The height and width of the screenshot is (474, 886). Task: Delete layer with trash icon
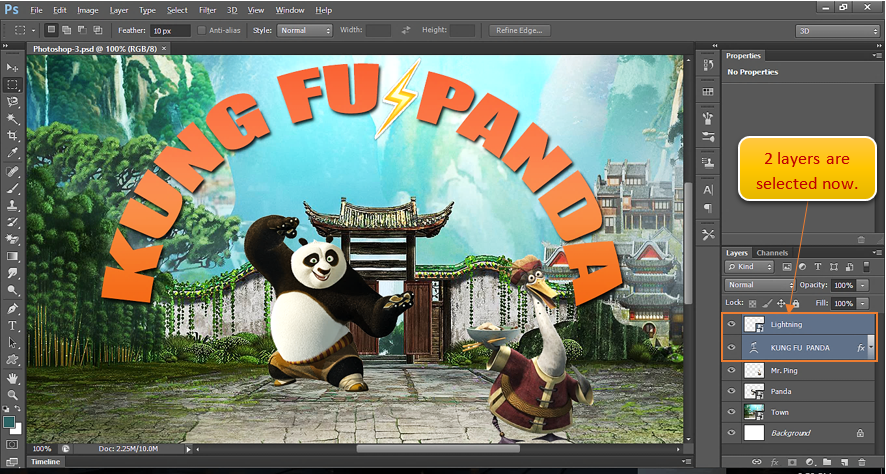(x=862, y=462)
